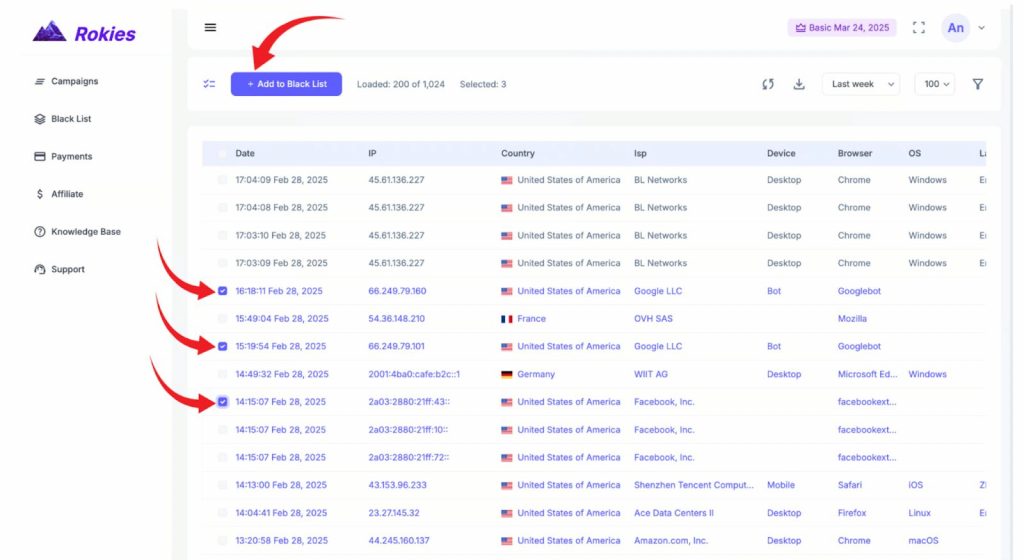The height and width of the screenshot is (560, 1024).
Task: Uncheck the 14:15:07 2a03:2880:21ff:43:: row checkbox
Action: (223, 402)
